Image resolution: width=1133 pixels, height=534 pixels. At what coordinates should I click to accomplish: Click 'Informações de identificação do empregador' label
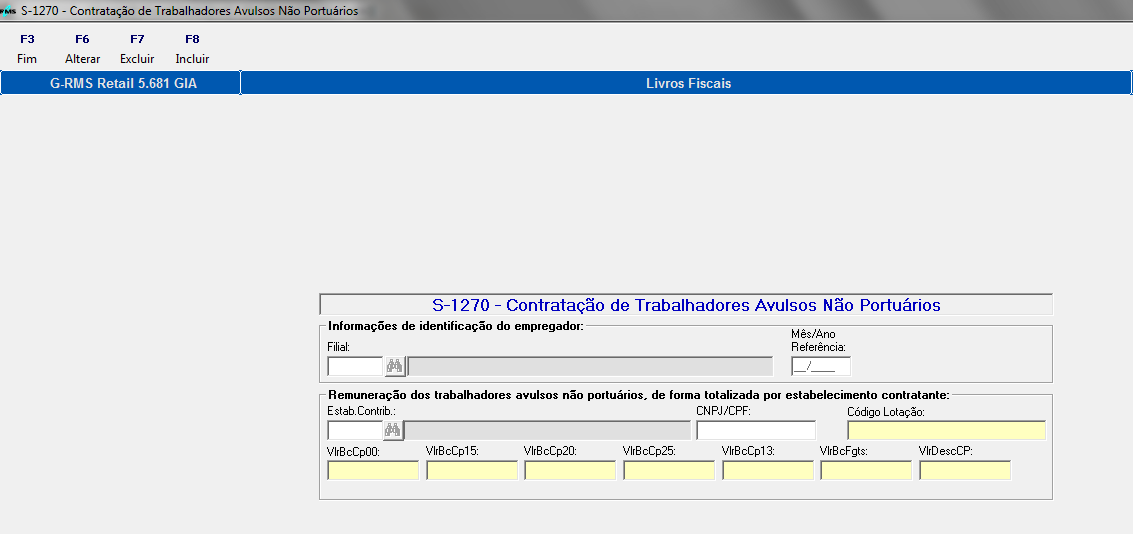[455, 326]
